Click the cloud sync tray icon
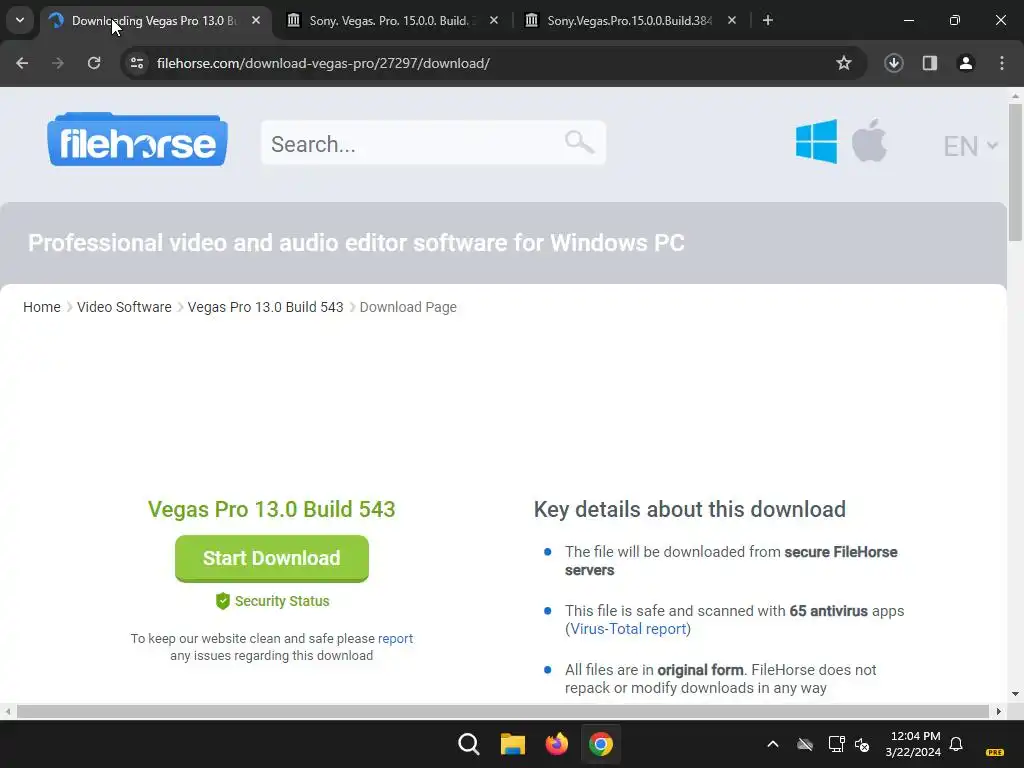1024x768 pixels. click(805, 744)
